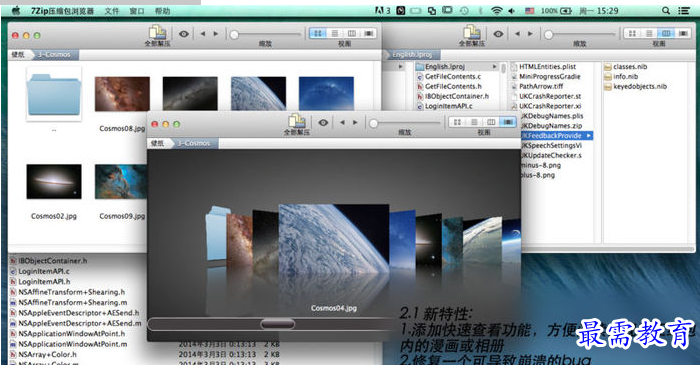This screenshot has width=700, height=365.
Task: Switch right window to cover flow view
Action: coord(683,33)
